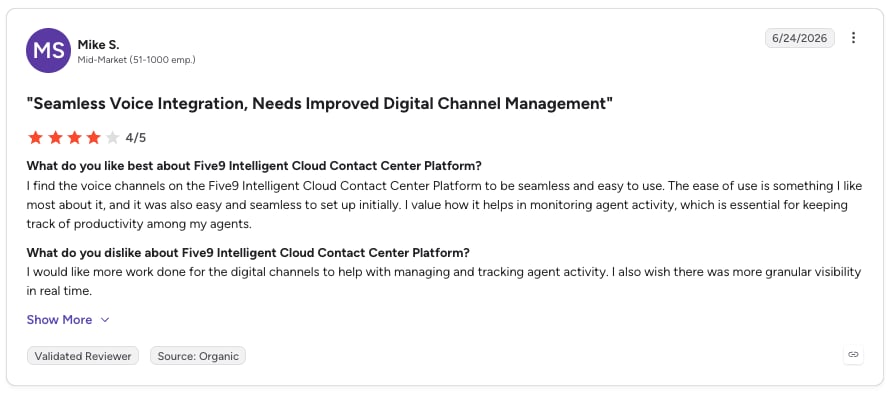Click the copy review link icon
Viewport: 890px width, 398px height.
point(853,355)
